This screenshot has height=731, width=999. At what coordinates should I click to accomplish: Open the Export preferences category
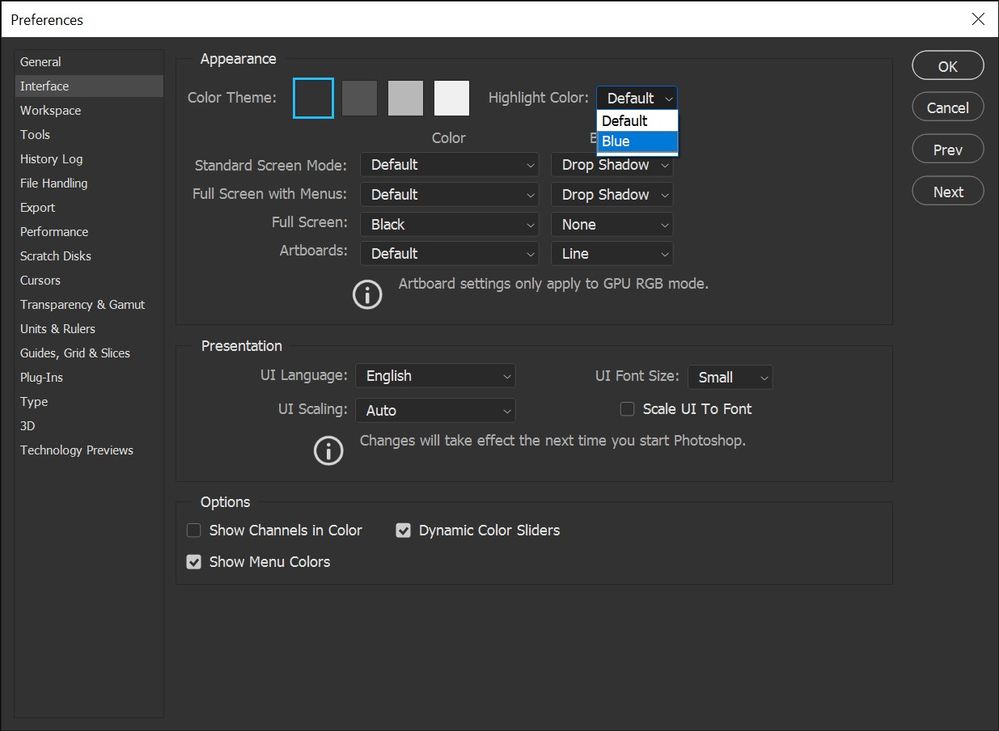[x=89, y=207]
